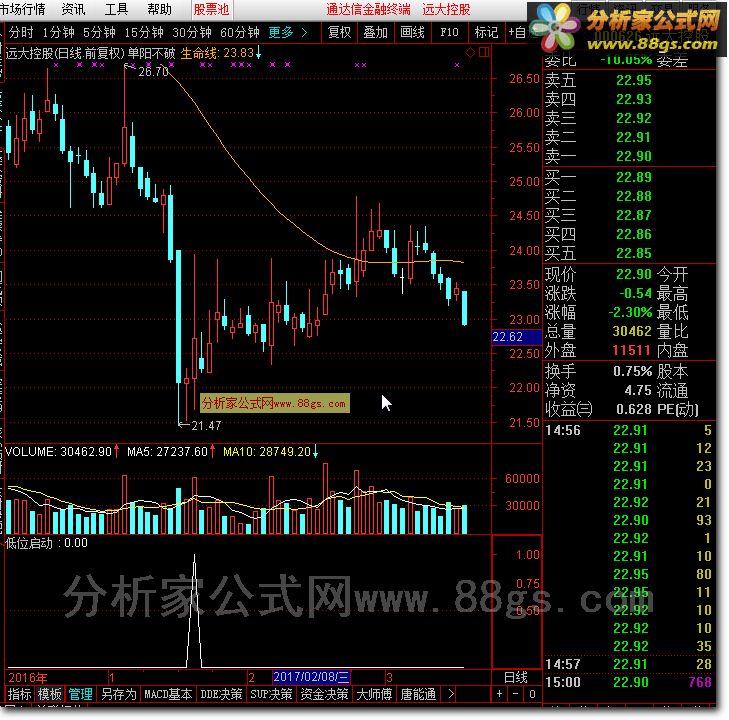Click the plus zoom button
The image size is (729, 720).
click(499, 694)
